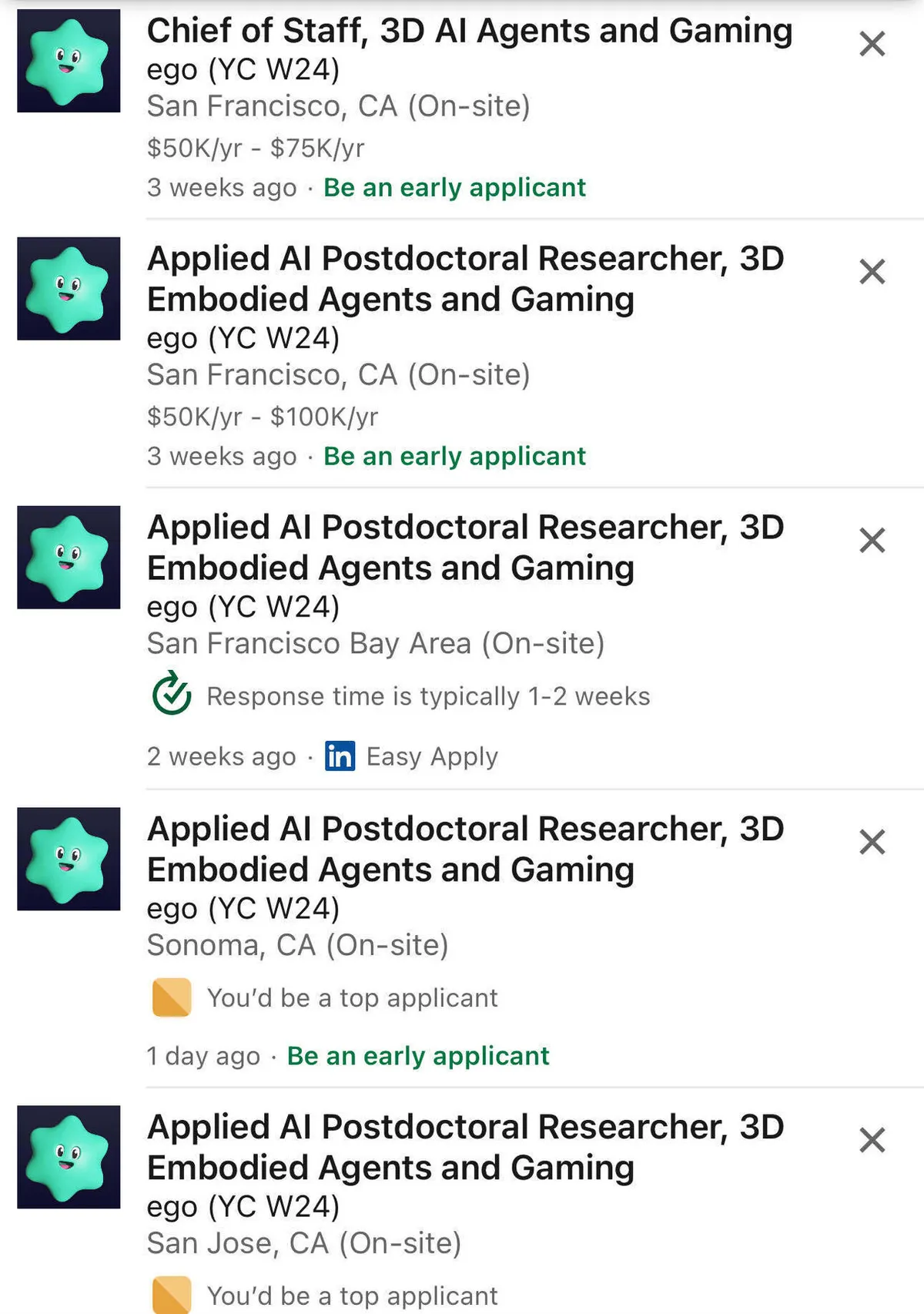Viewport: 924px width, 1314px height.
Task: Dismiss the $50K-$100K Postdoctoral Researcher job
Action: coord(872,271)
